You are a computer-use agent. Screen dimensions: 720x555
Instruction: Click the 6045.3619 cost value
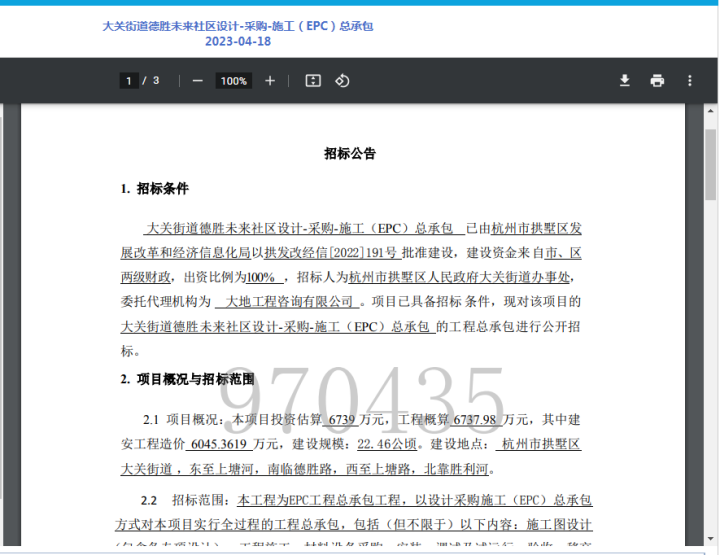tap(219, 444)
